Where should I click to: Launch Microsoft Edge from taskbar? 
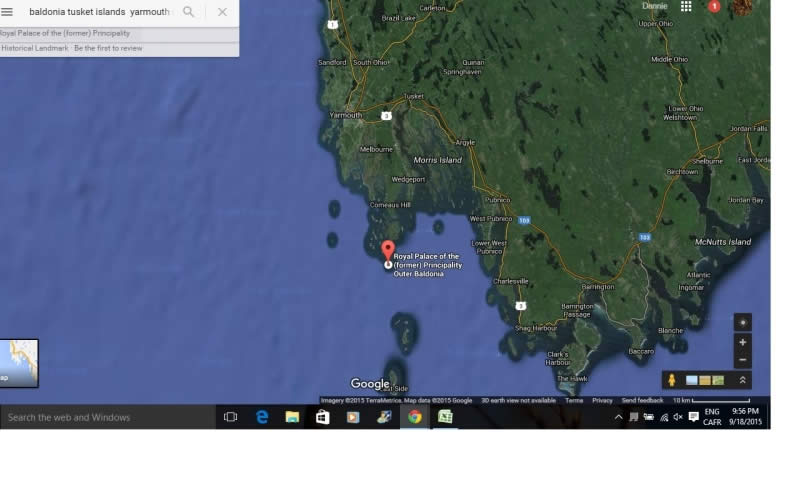[262, 417]
